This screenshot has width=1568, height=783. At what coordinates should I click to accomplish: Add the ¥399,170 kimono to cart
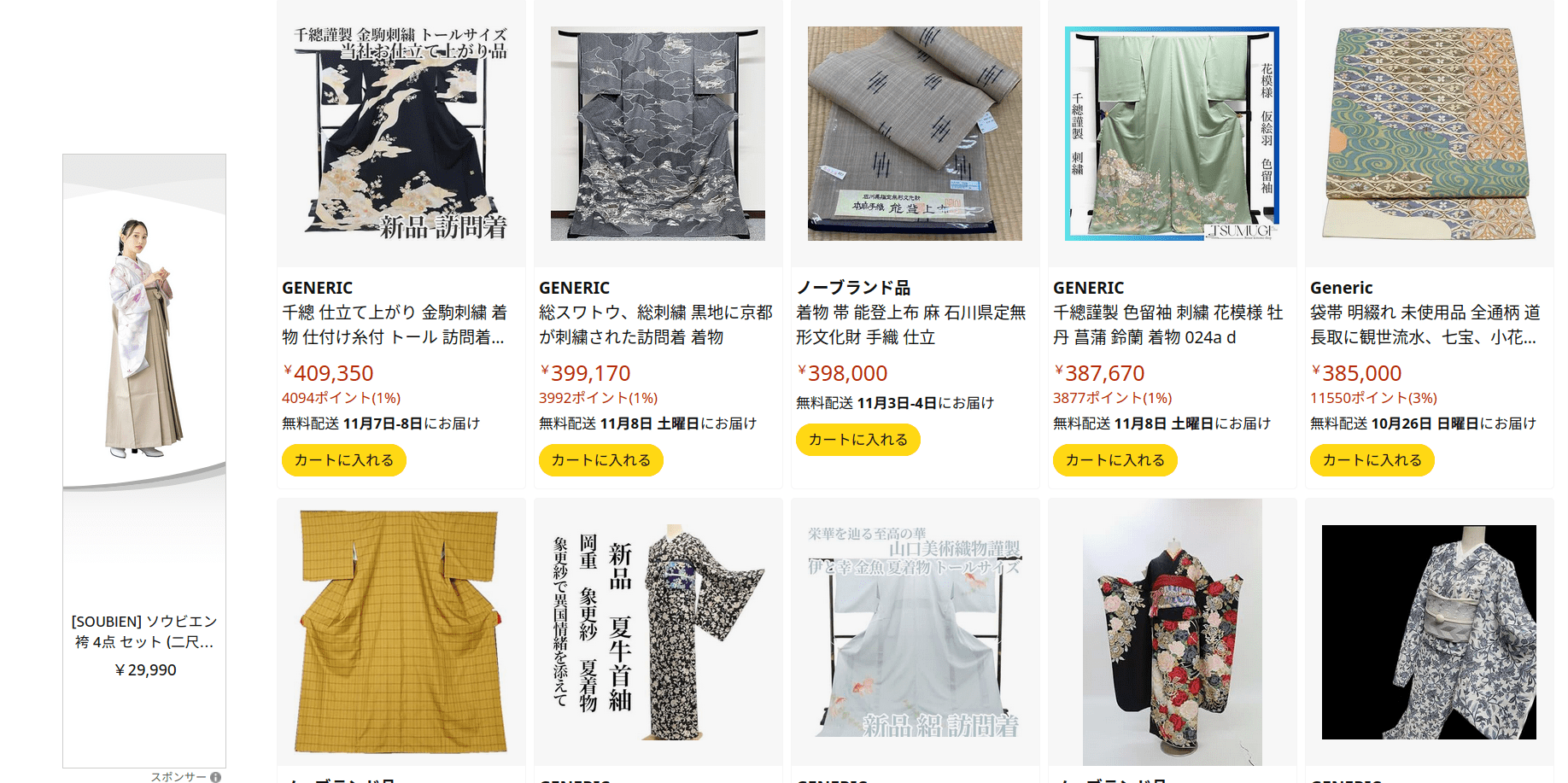coord(601,460)
